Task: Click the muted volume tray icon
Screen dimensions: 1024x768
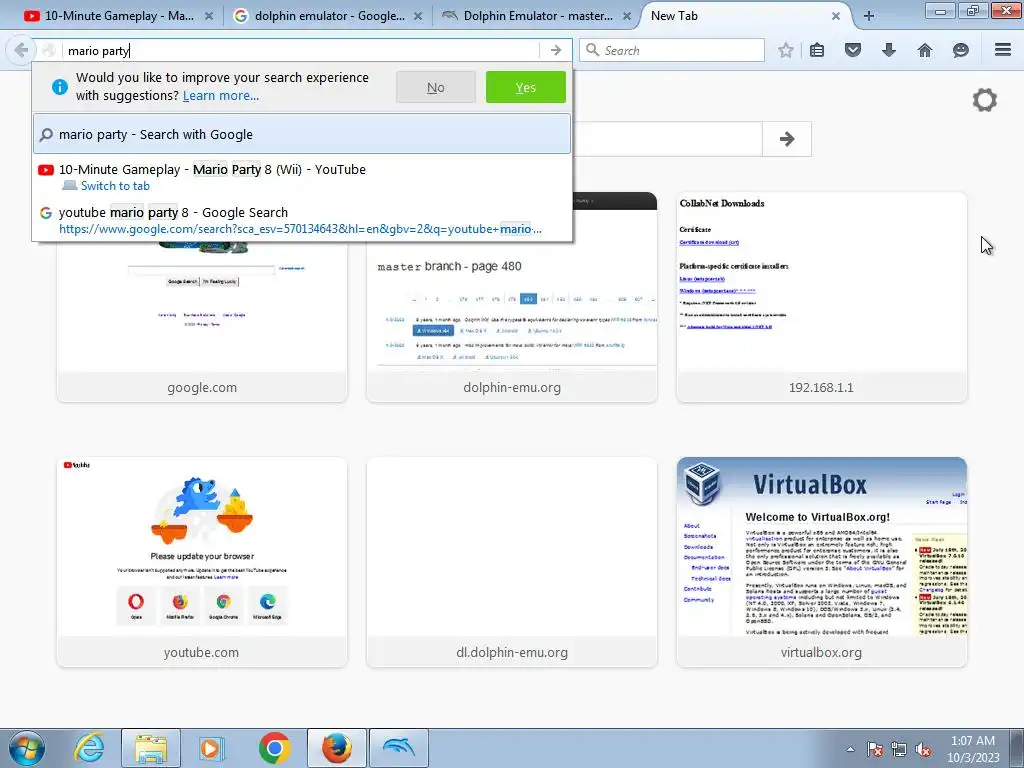Action: (923, 749)
